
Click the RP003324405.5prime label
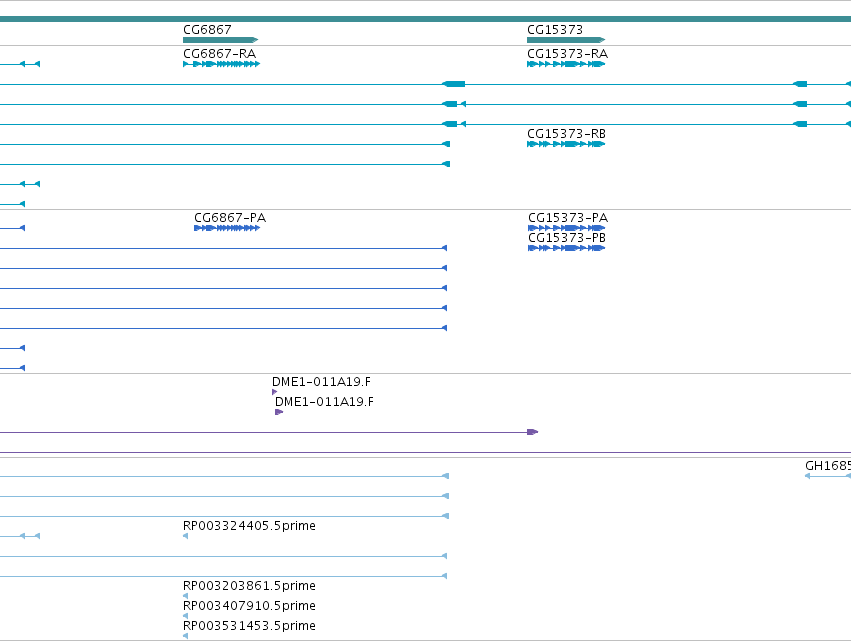(x=249, y=525)
